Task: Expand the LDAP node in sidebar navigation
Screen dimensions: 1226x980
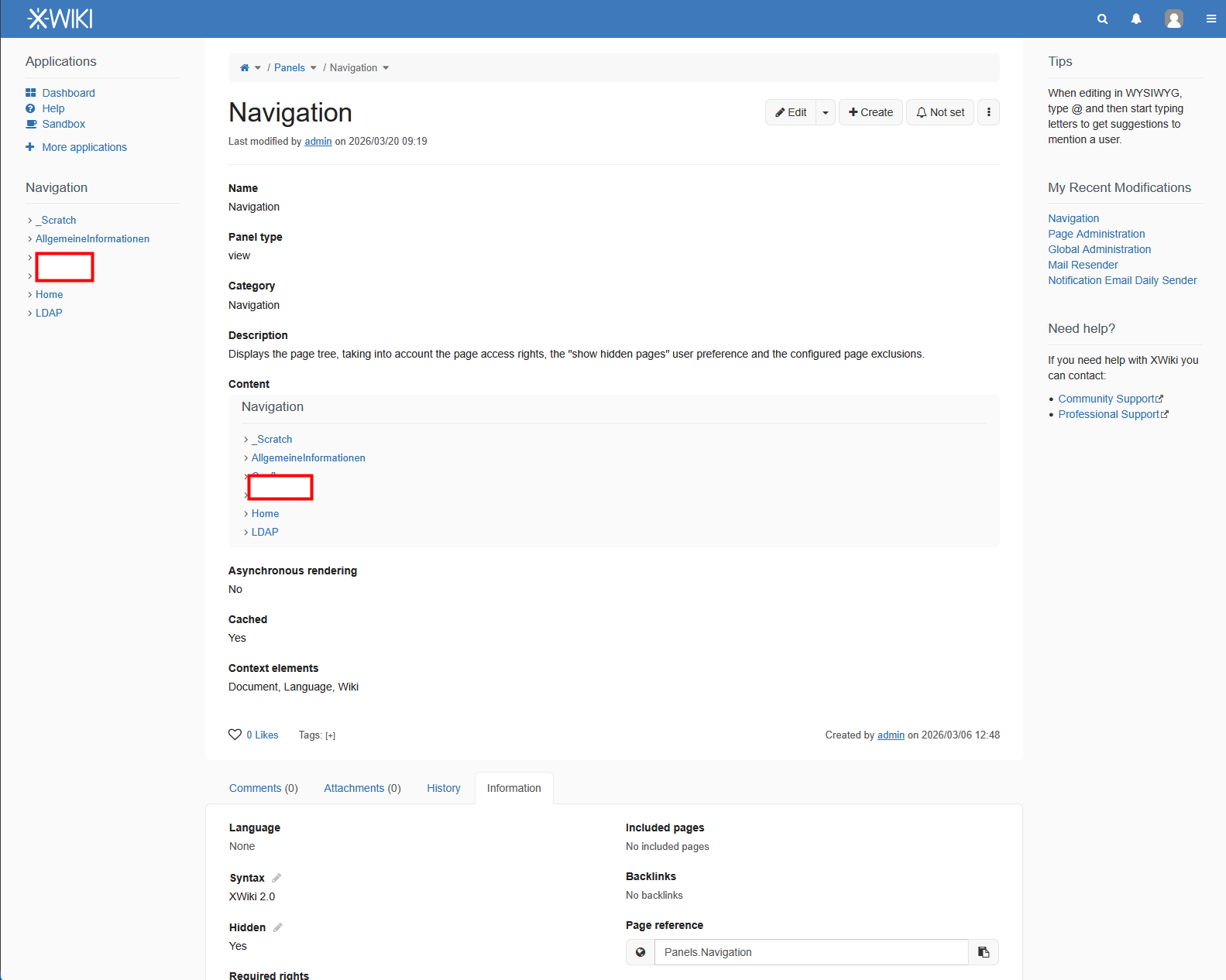Action: (x=30, y=314)
